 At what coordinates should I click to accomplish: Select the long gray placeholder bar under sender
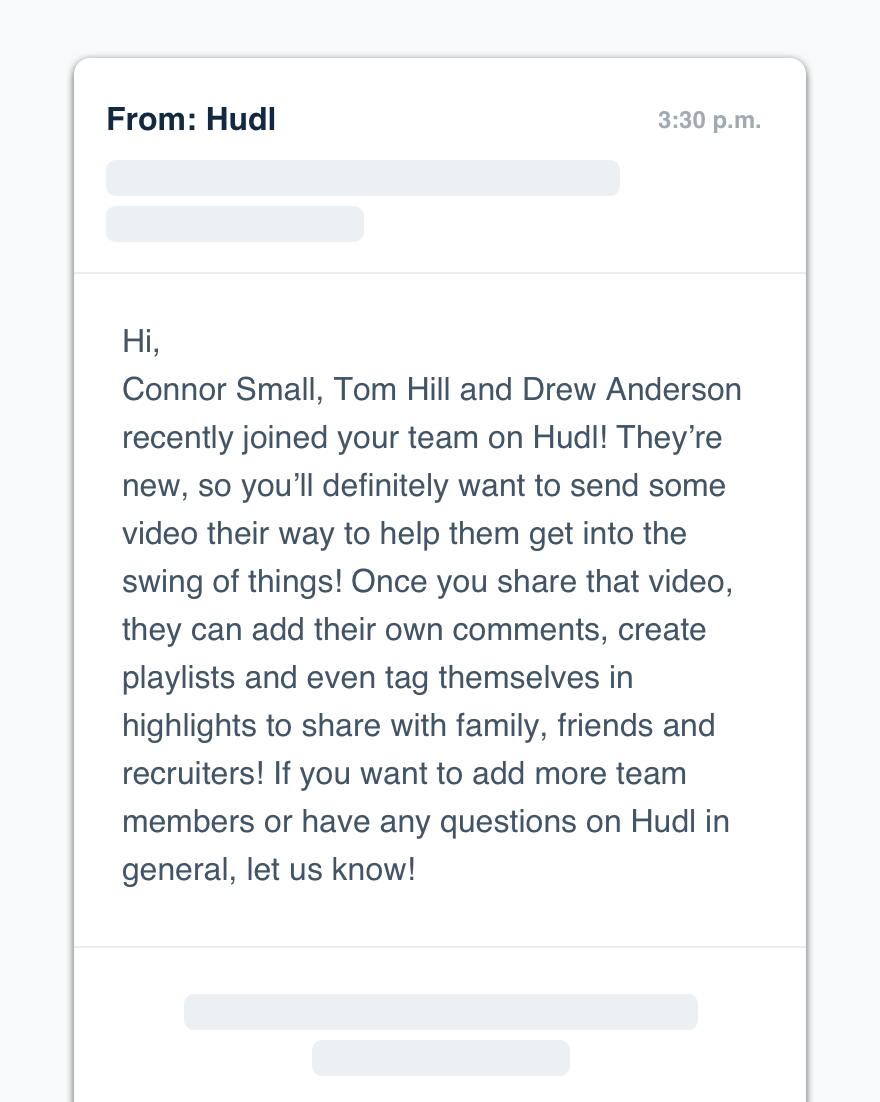(363, 178)
